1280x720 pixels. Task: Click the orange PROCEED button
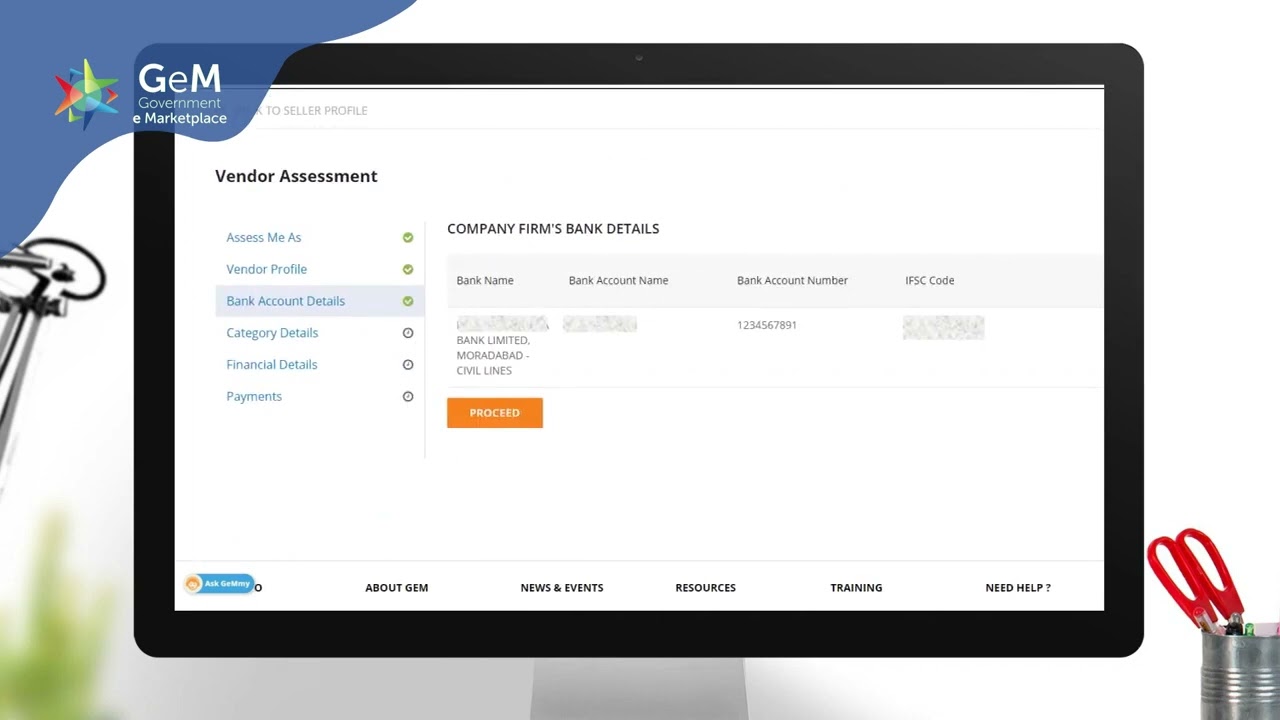495,413
